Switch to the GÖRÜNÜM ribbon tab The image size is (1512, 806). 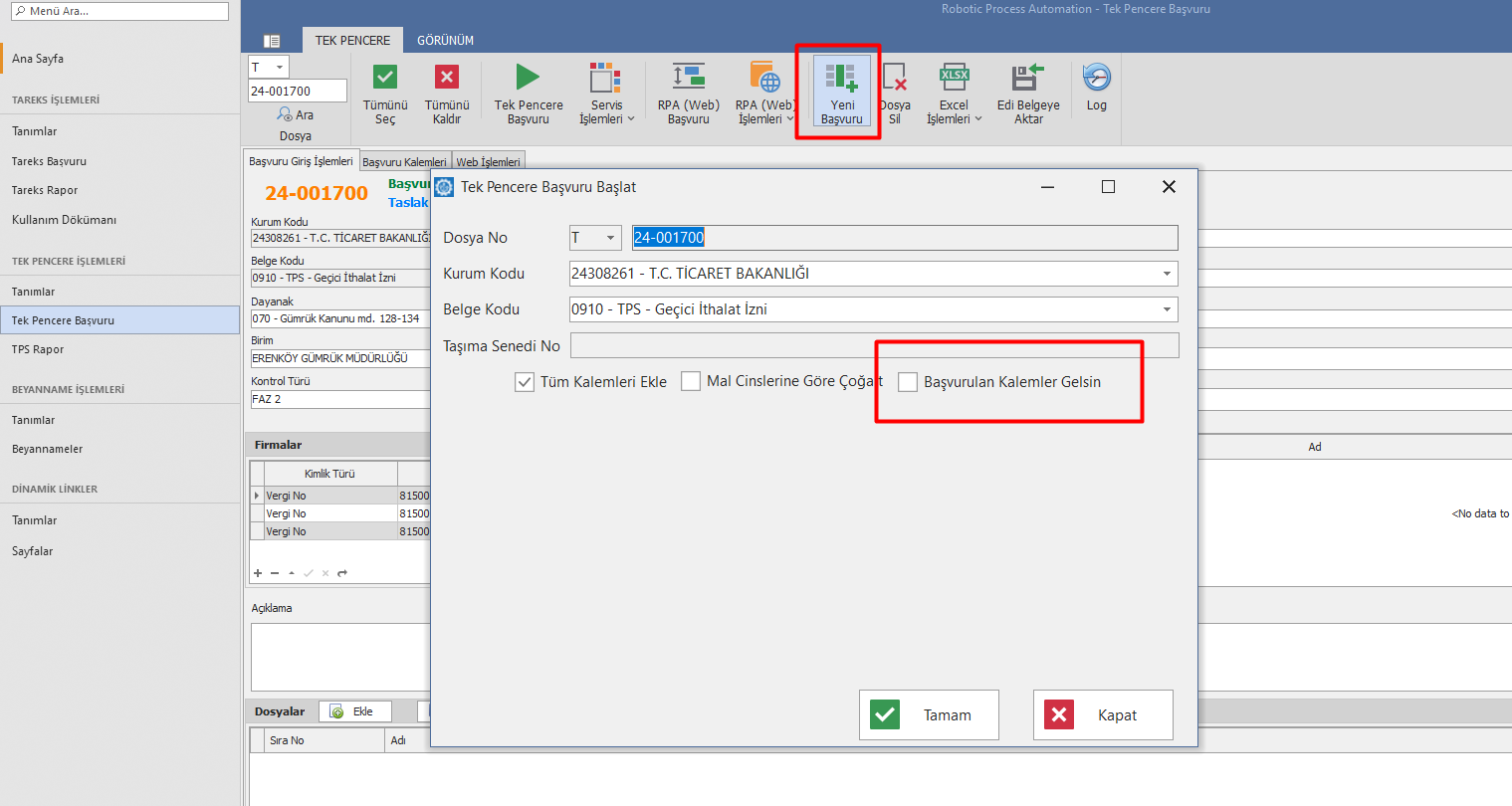[445, 40]
